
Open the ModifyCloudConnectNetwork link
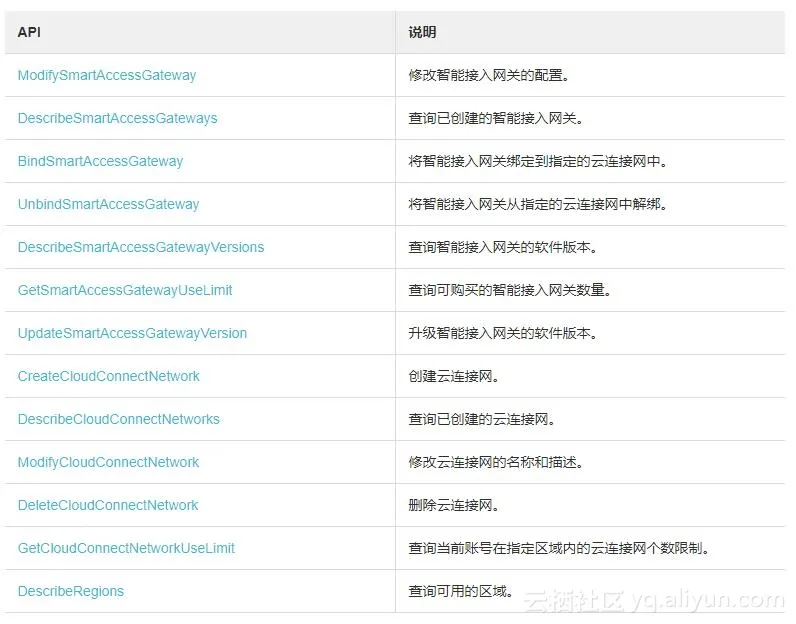tap(108, 463)
